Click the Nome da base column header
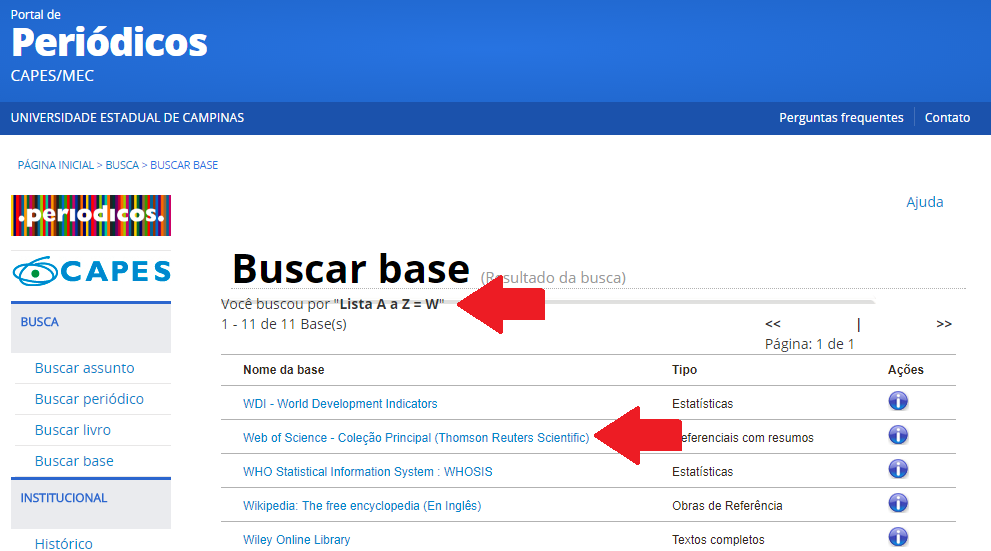Screen dimensions: 991x551 coord(284,370)
